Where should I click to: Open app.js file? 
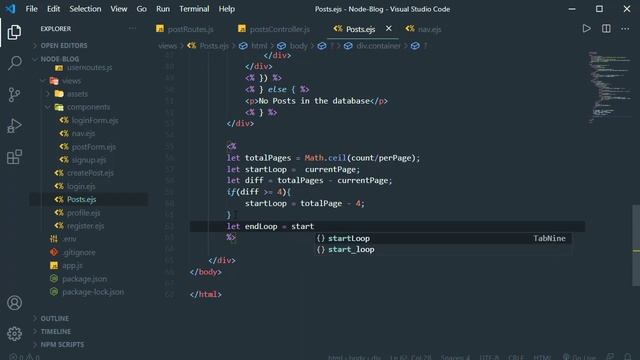[72, 265]
